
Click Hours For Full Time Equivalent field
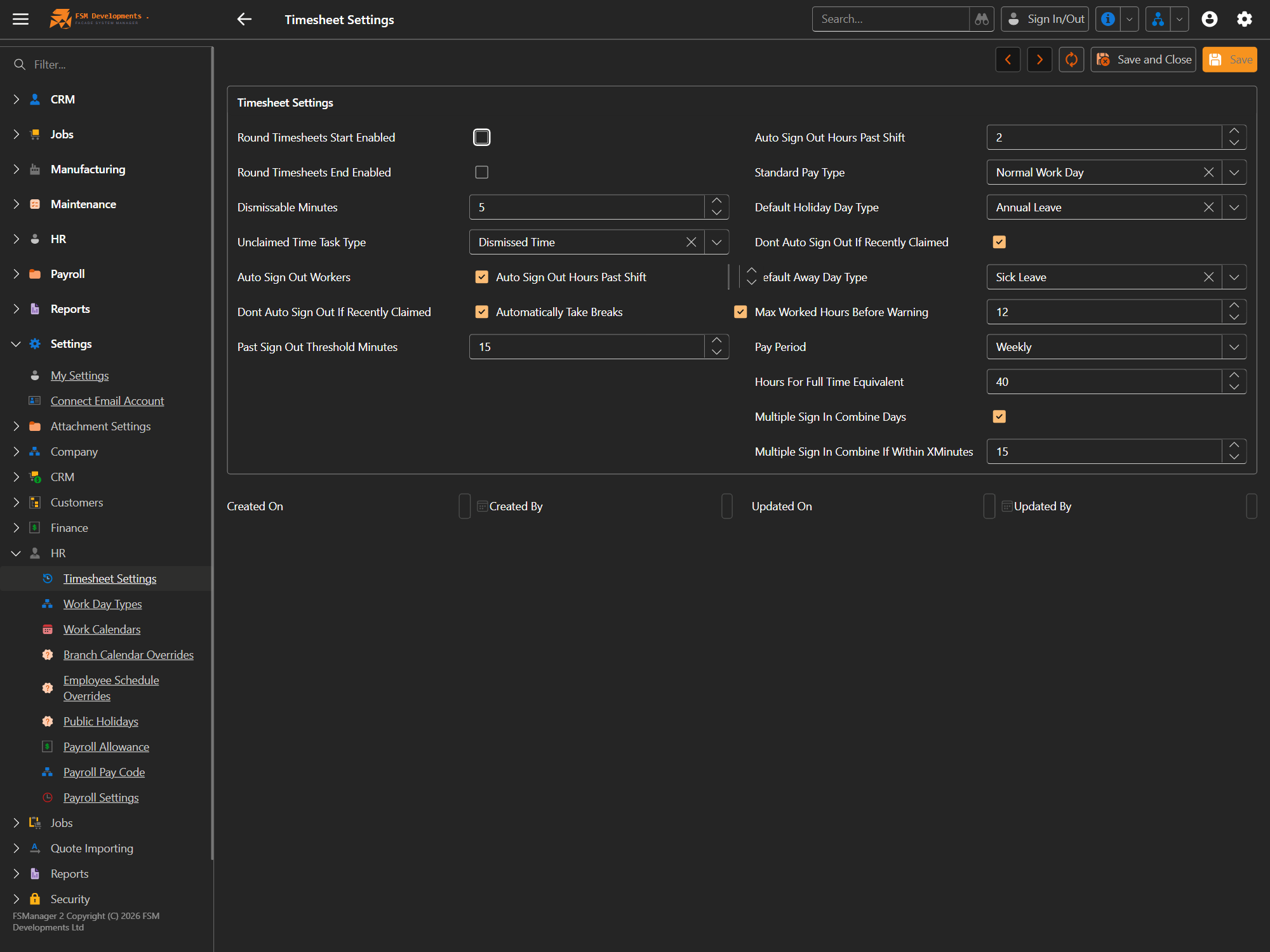coord(1104,382)
